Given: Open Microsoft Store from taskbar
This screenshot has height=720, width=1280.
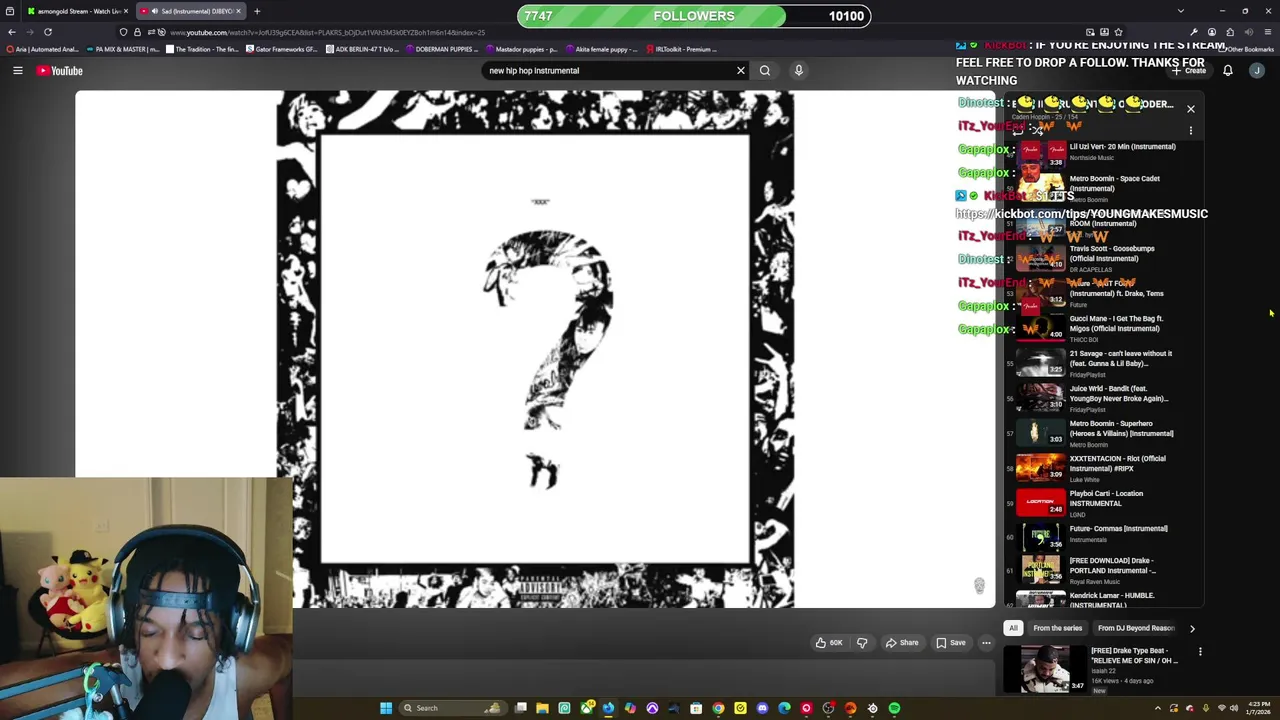Looking at the screenshot, I should click(x=696, y=708).
